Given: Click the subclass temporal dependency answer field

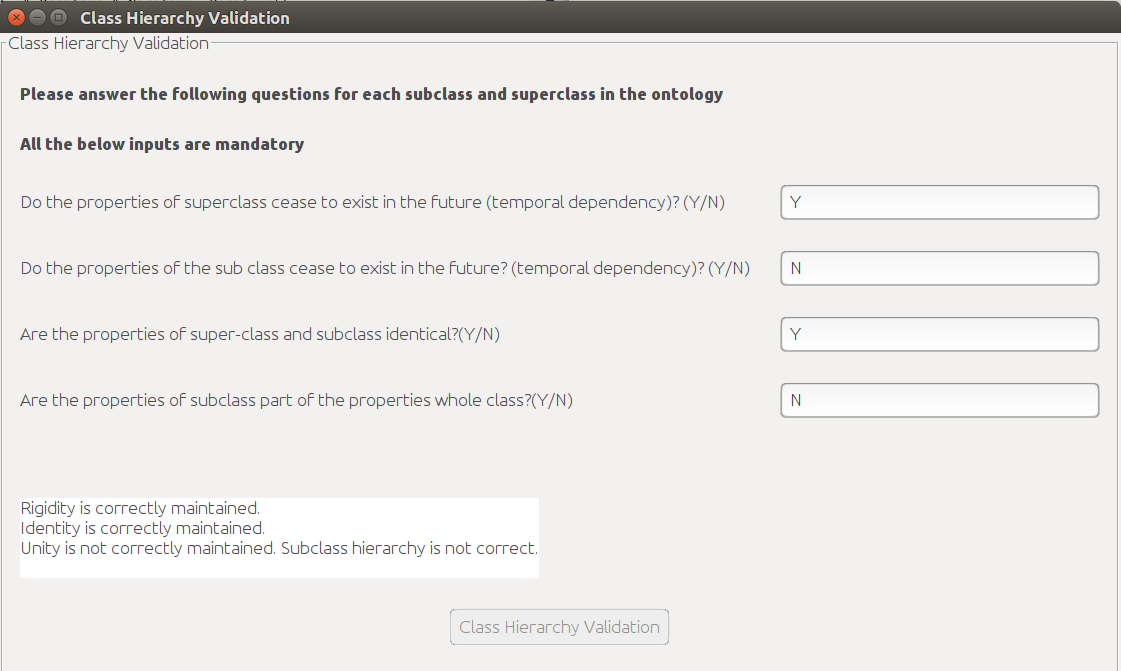Looking at the screenshot, I should click(939, 268).
